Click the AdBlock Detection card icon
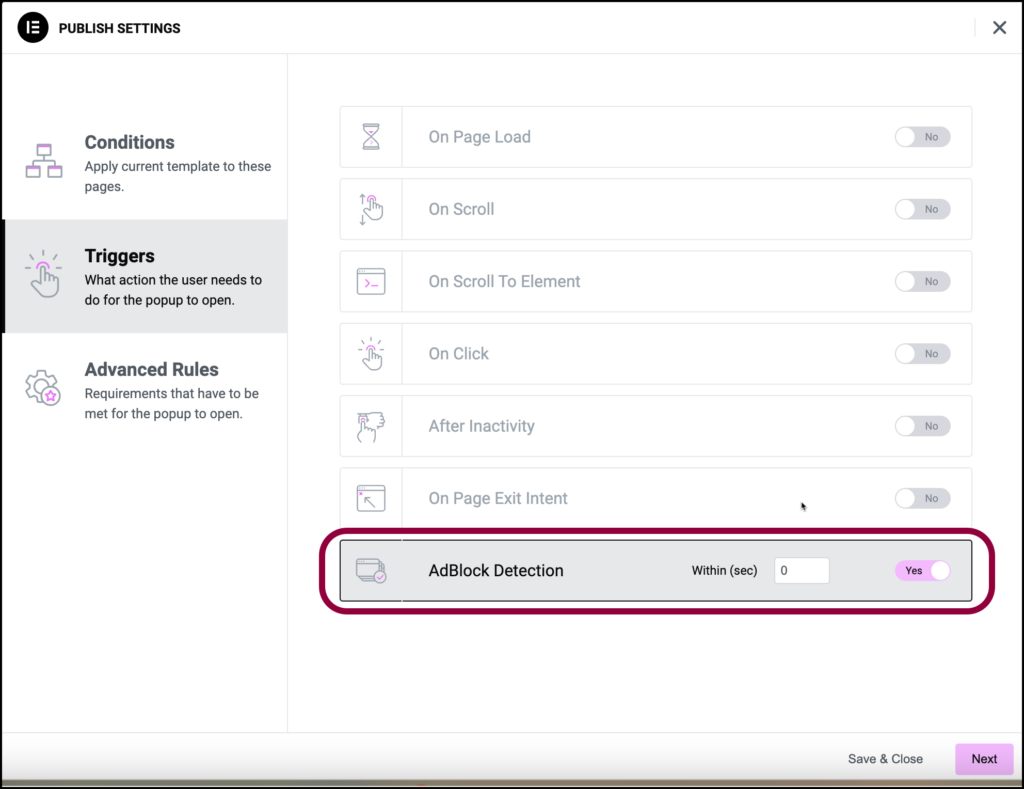 371,570
